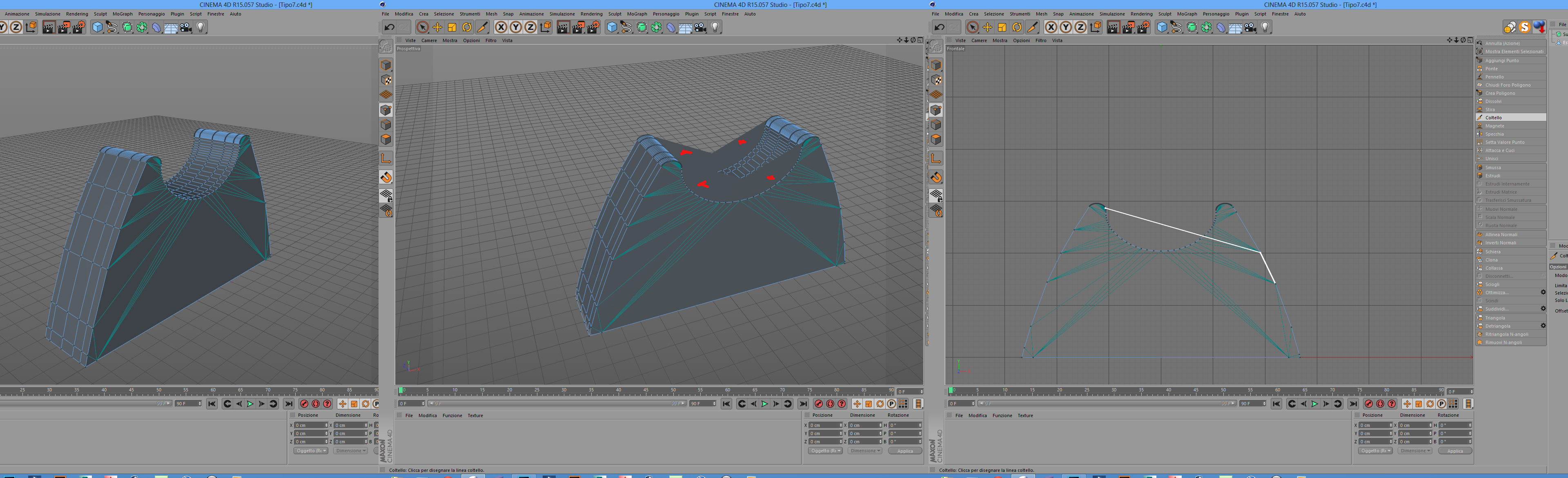Select Estrudi in the mesh tools list
The width and height of the screenshot is (1568, 478).
(1492, 176)
